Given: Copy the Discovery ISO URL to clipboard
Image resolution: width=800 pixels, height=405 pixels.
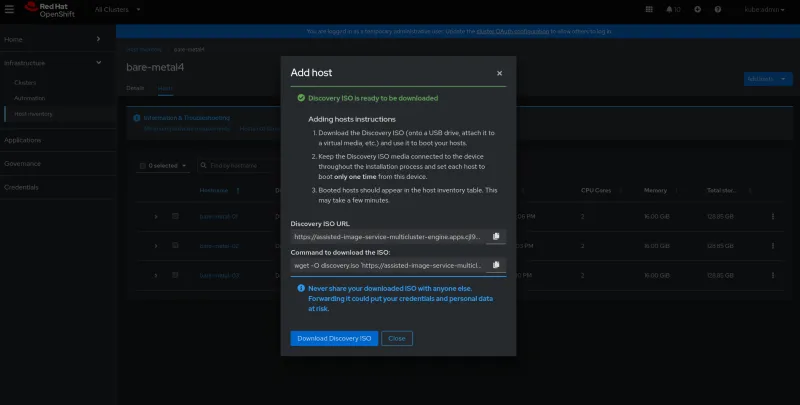Looking at the screenshot, I should (496, 237).
